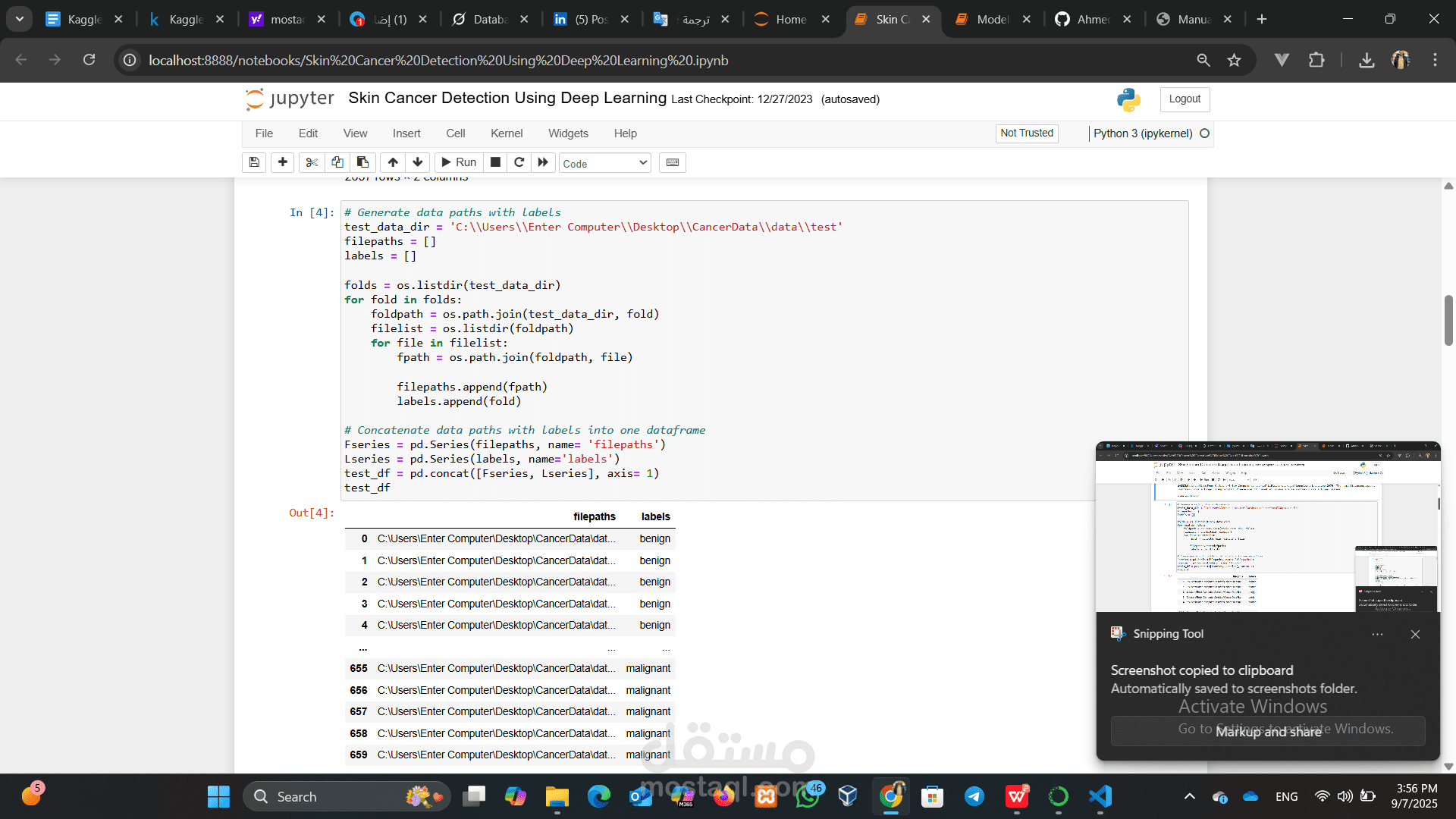
Task: Open Visual Studio Code from taskbar
Action: (x=1100, y=797)
